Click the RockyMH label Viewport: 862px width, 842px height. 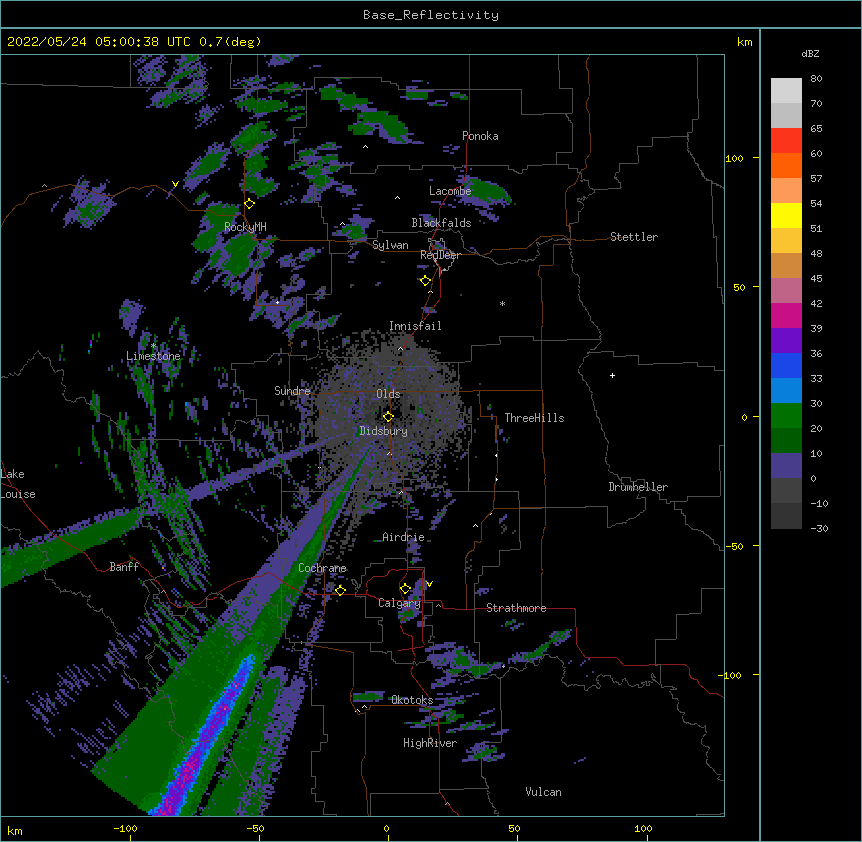(245, 227)
